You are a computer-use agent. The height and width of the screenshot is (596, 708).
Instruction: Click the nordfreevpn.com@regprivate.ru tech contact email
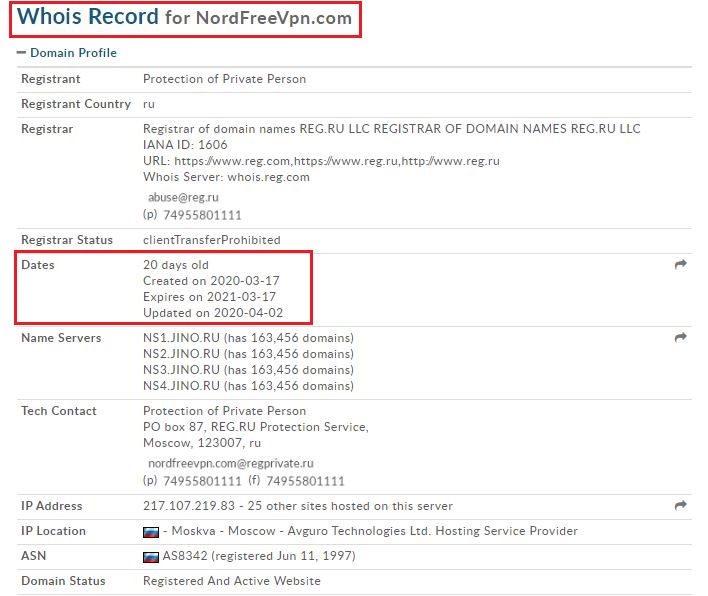[x=231, y=464]
